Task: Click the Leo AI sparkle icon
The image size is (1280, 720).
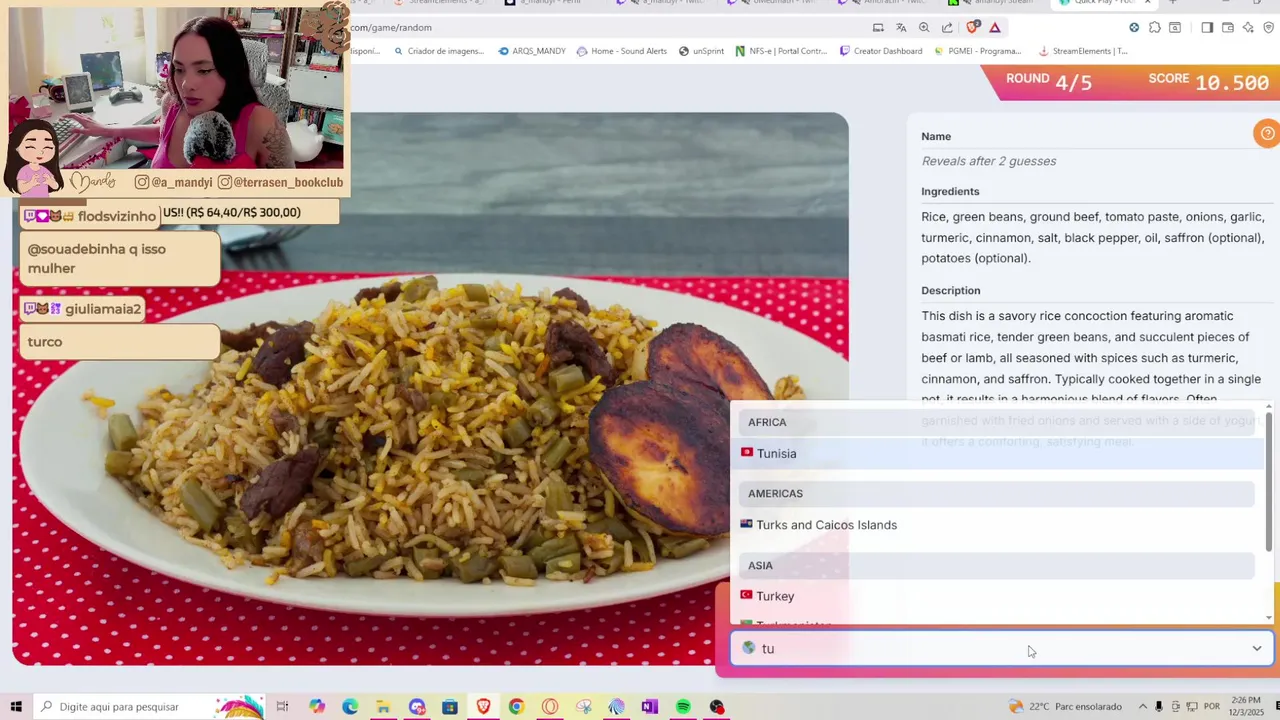Action: [1248, 28]
